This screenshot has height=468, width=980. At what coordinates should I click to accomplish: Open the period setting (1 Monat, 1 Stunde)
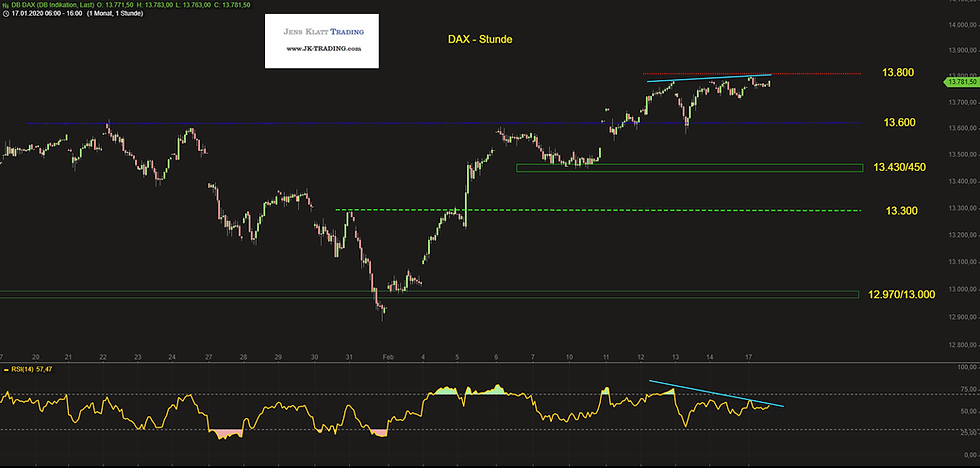coord(117,13)
